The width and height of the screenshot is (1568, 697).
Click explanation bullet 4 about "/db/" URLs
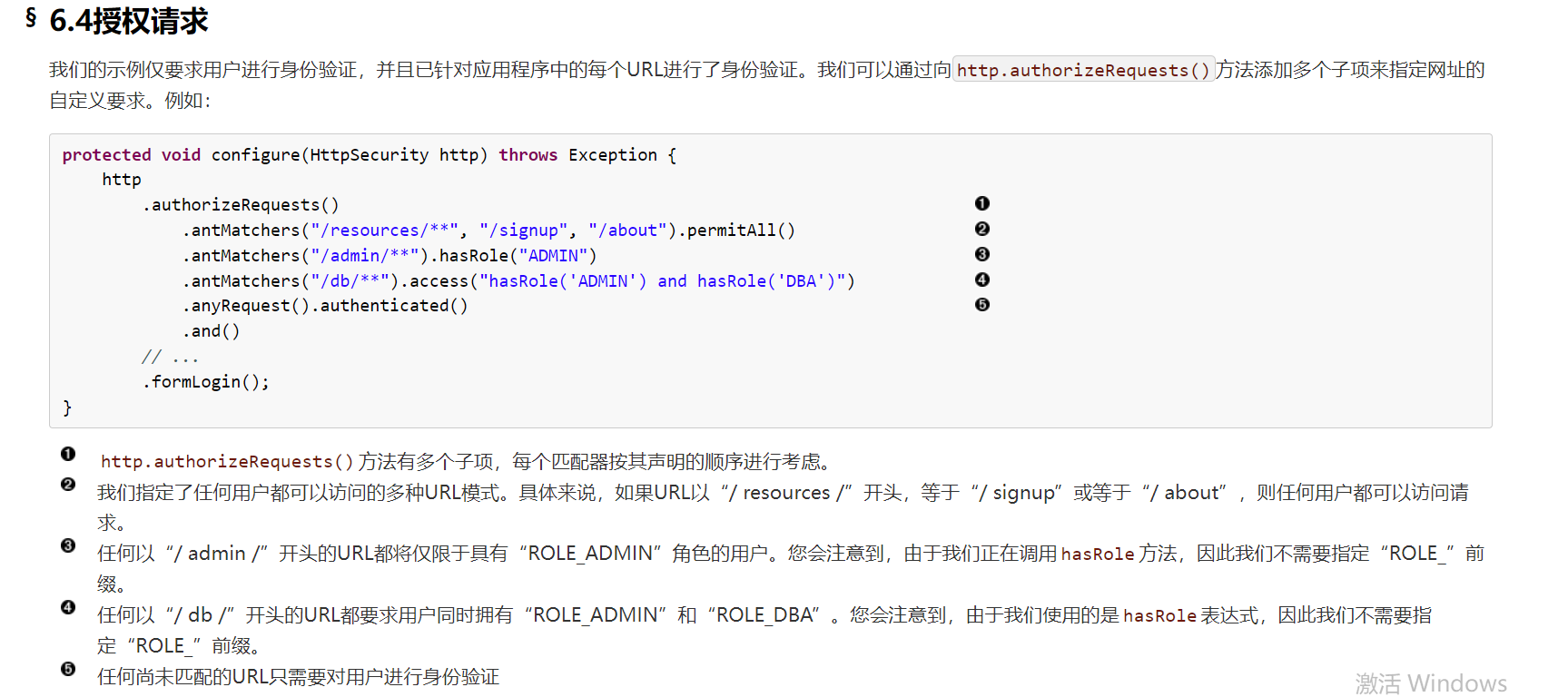(x=68, y=607)
